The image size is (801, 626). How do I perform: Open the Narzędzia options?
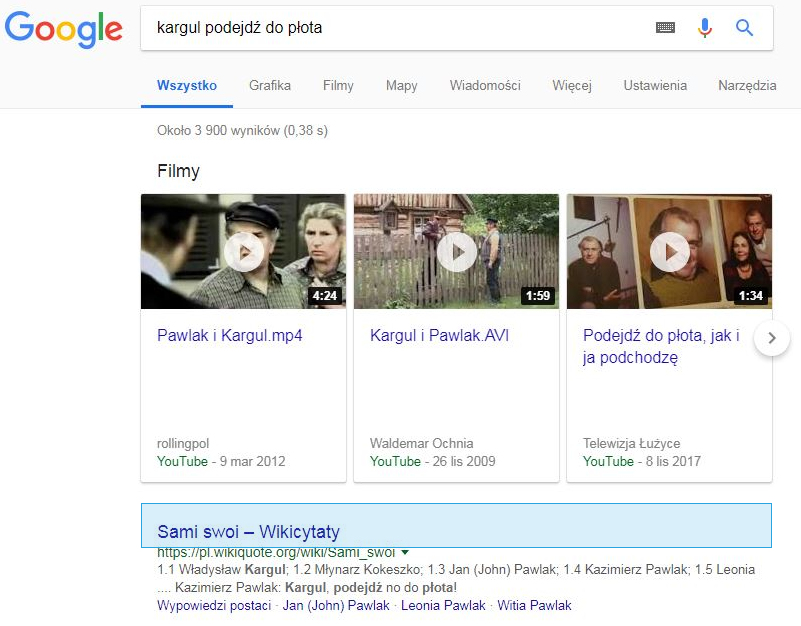point(747,85)
